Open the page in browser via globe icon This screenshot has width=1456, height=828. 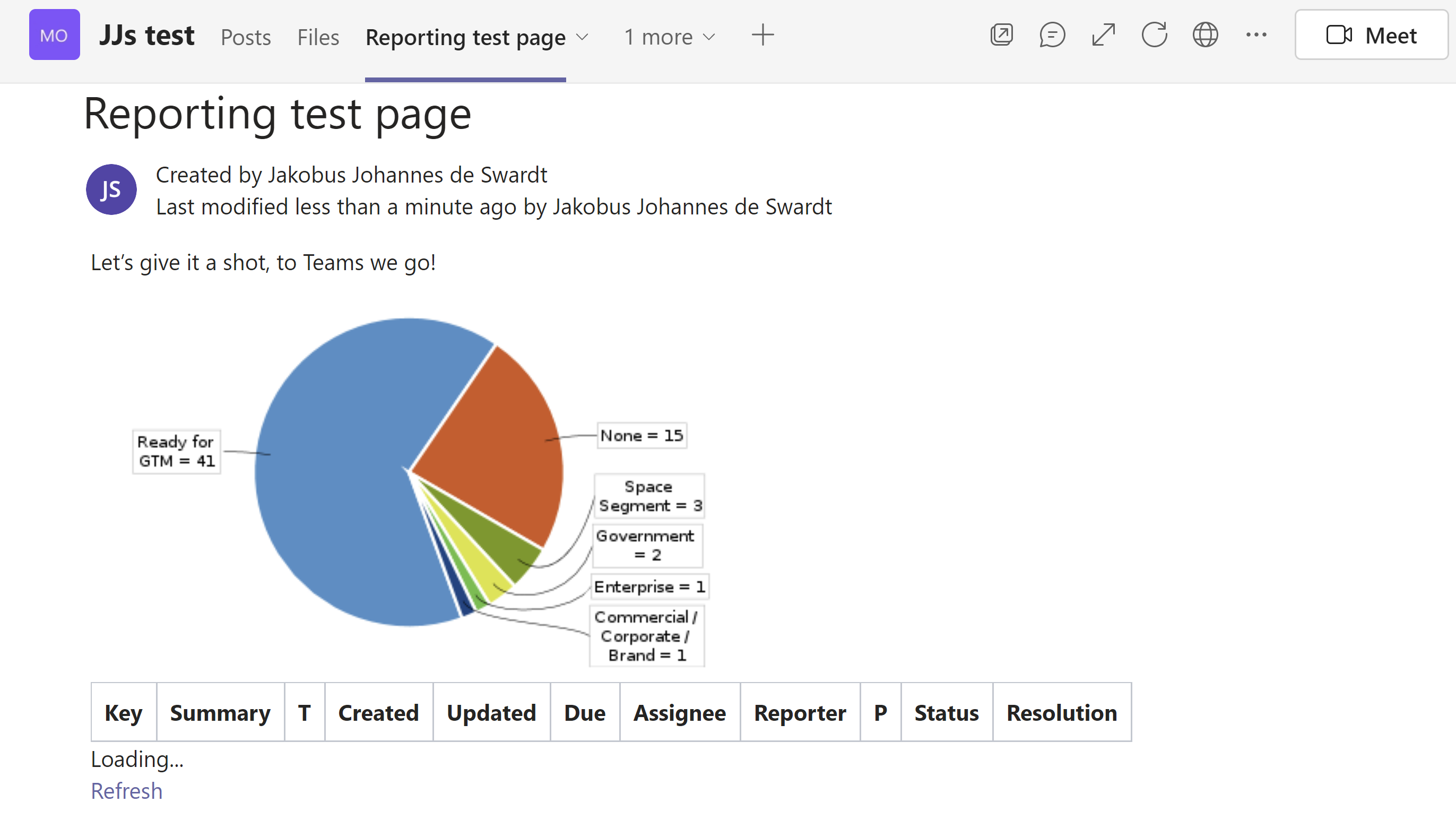point(1204,35)
